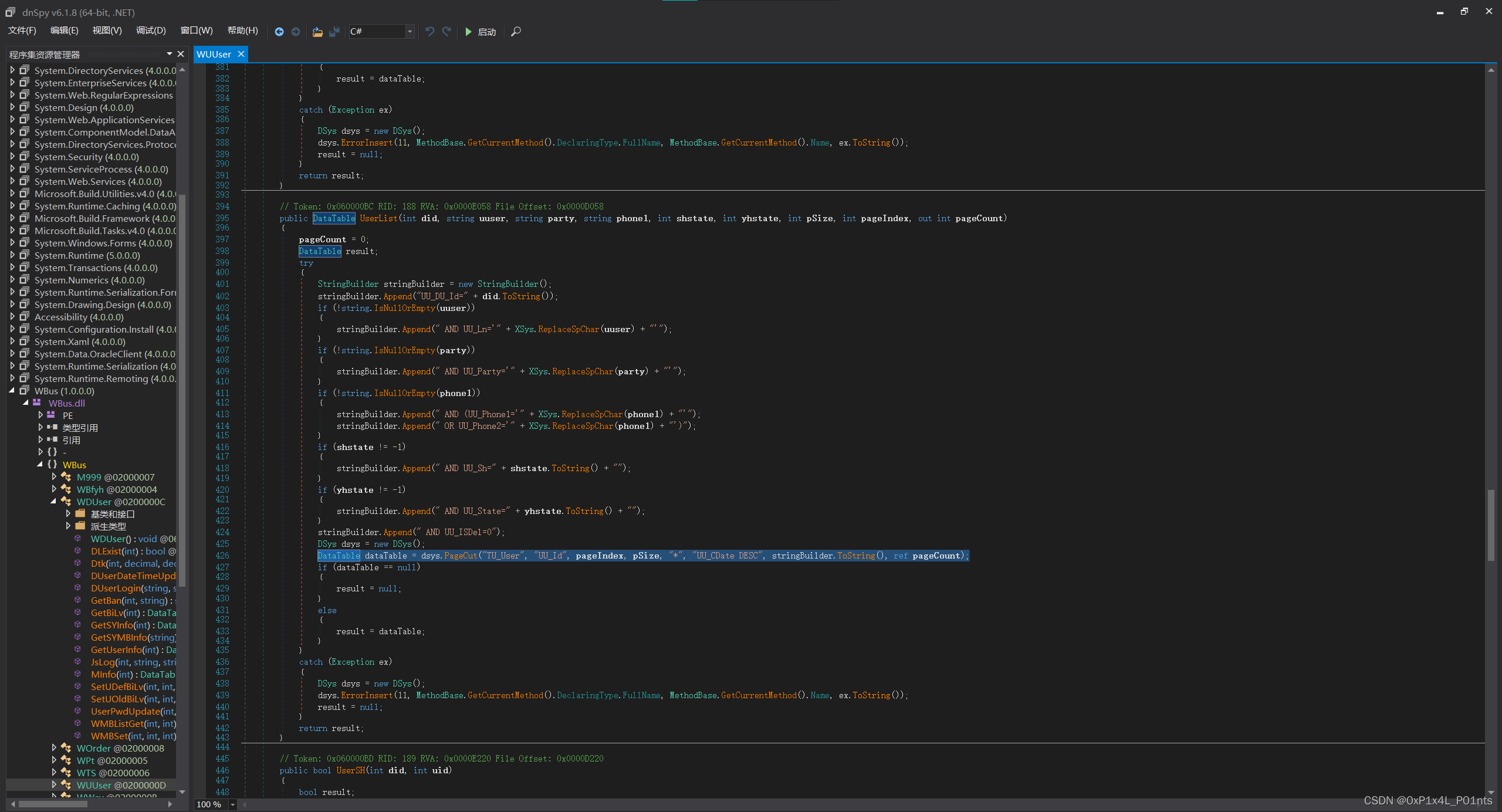The width and height of the screenshot is (1502, 812).
Task: Click UserSH method name on line 446
Action: pos(351,770)
